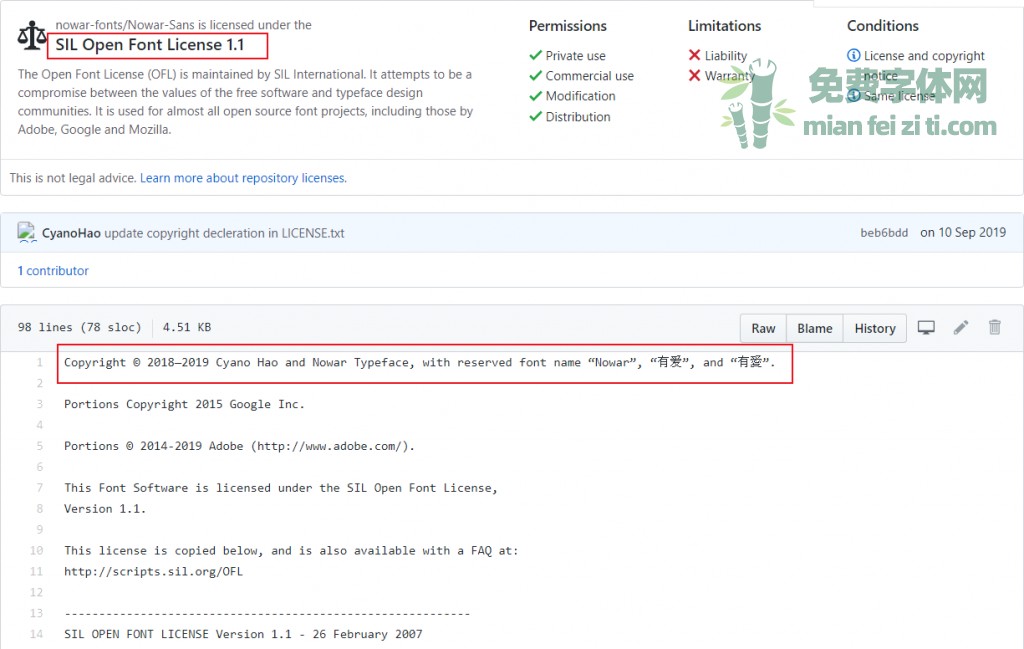
Task: Select line number 7
Action: (x=39, y=488)
